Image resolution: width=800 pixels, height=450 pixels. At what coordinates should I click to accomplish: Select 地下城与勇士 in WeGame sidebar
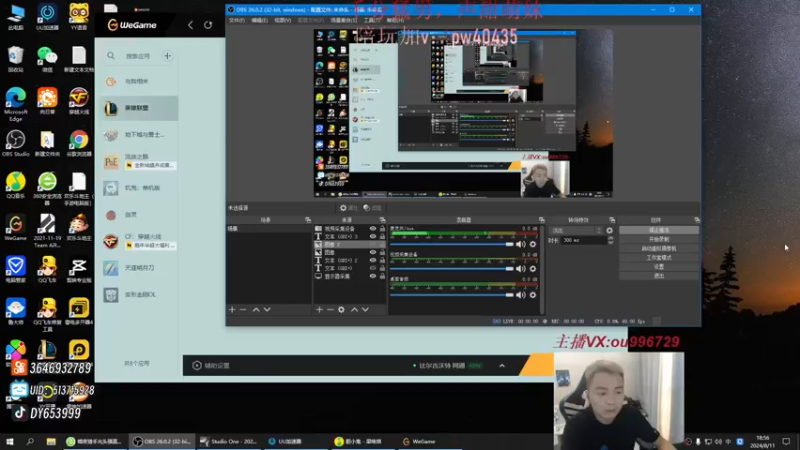(139, 135)
